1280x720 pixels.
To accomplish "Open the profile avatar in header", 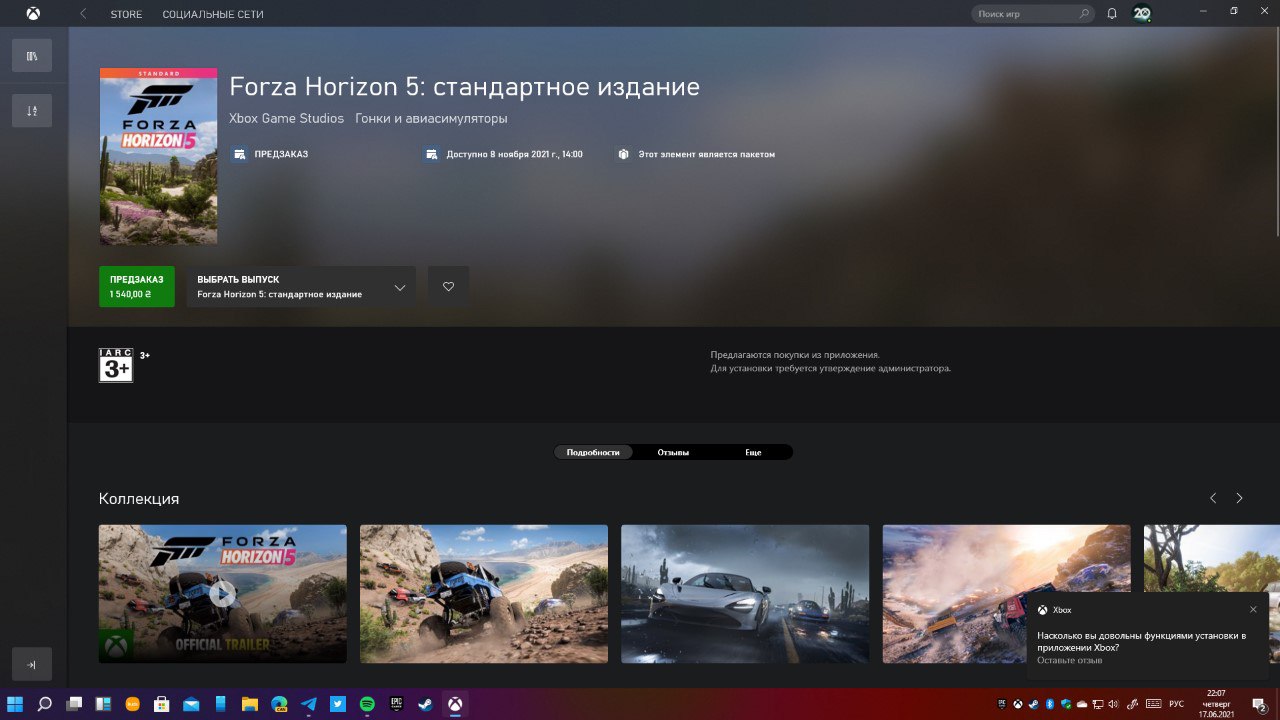I will pyautogui.click(x=1141, y=14).
